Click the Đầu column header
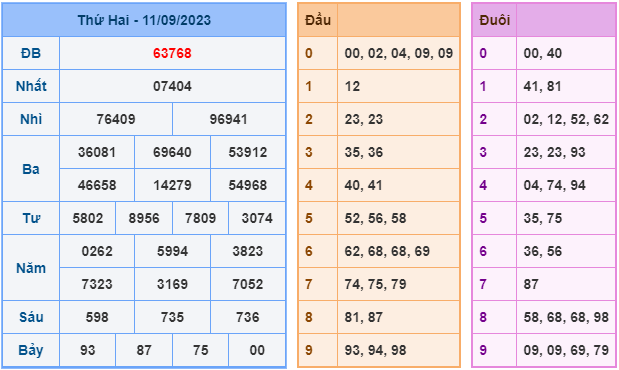The width and height of the screenshot is (619, 370). (318, 20)
